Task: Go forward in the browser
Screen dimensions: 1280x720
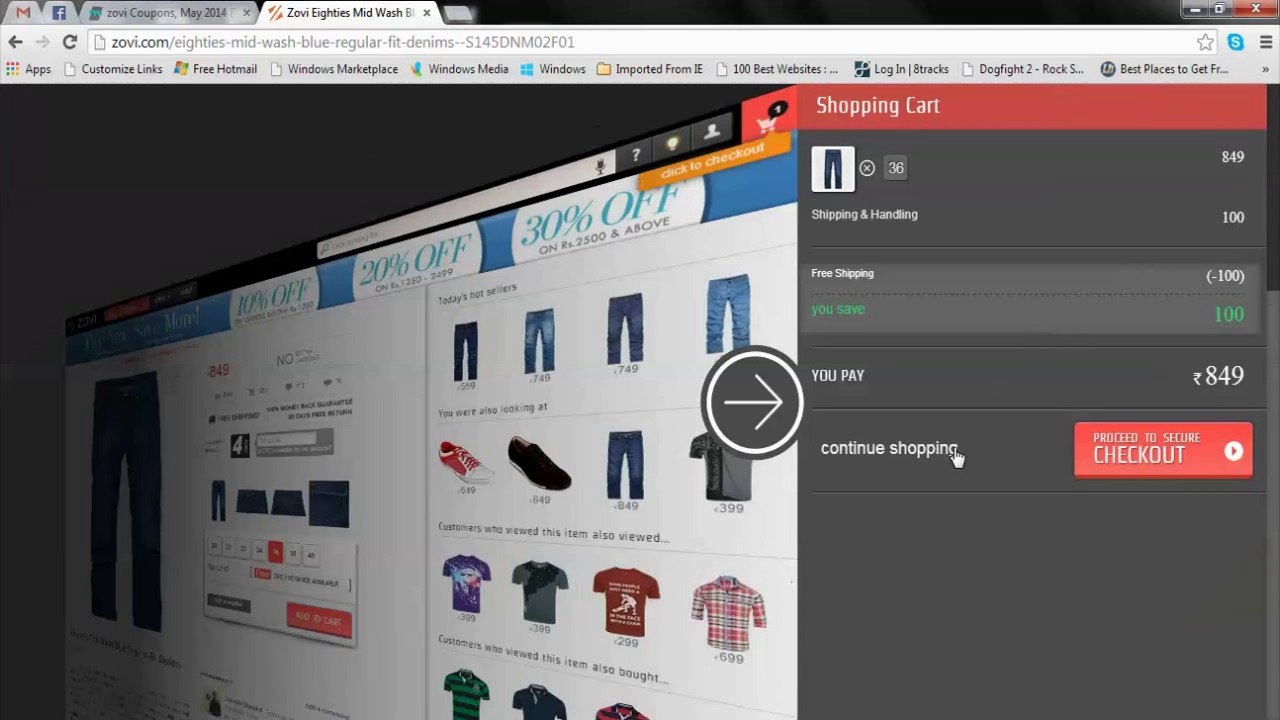Action: click(x=42, y=42)
